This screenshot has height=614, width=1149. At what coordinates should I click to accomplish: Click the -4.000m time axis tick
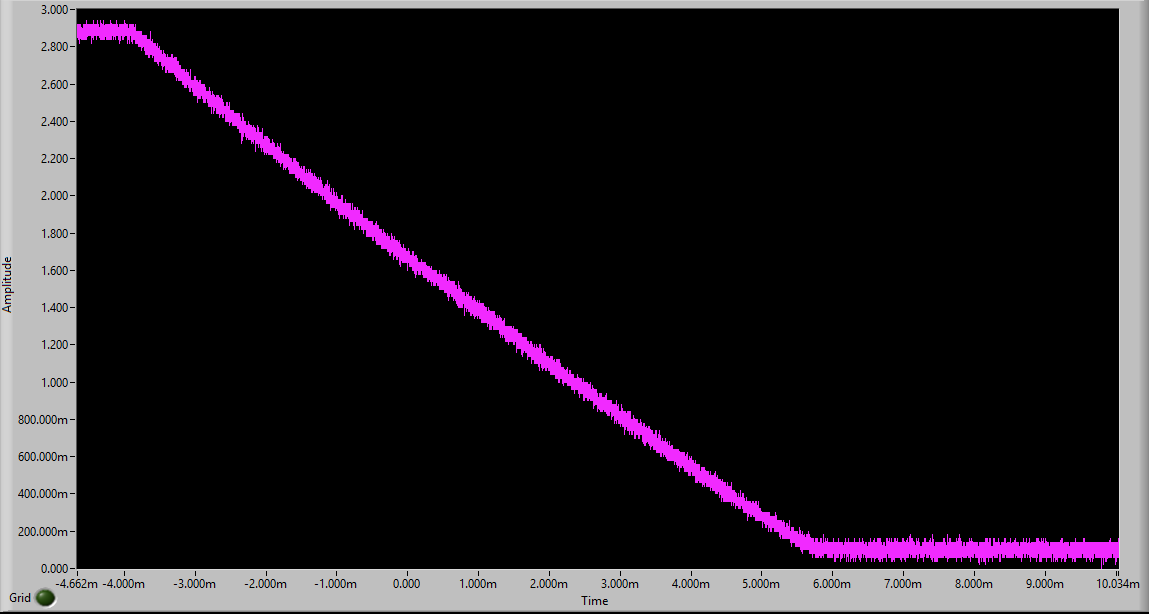124,584
